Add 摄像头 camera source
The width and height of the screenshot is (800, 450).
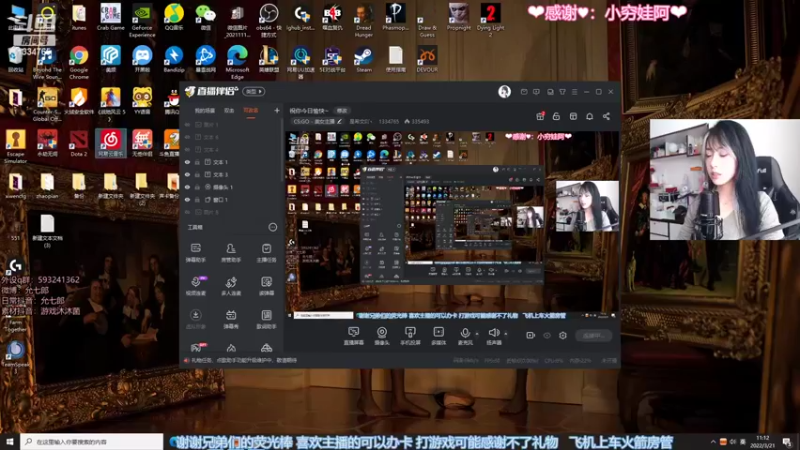382,336
